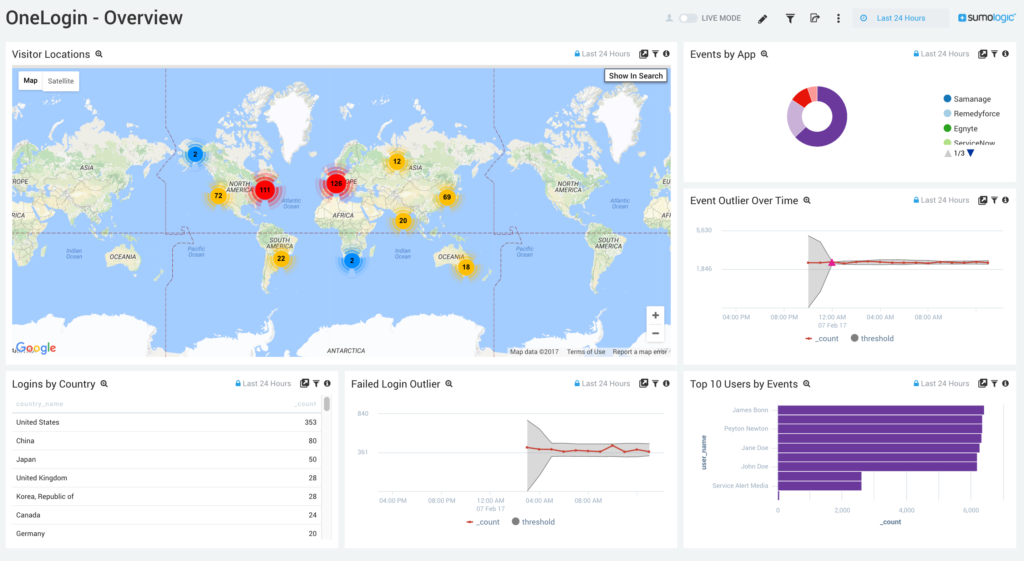
Task: Open search for Failed Login Outlier panel
Action: [449, 384]
